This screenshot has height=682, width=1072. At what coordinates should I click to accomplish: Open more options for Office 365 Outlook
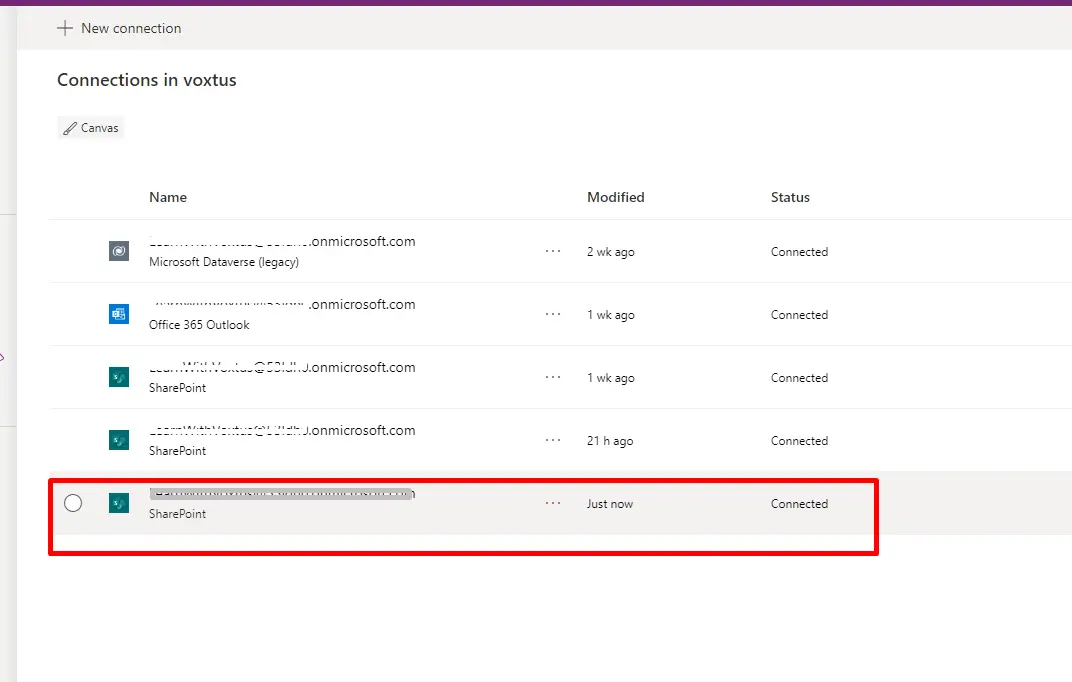553,314
